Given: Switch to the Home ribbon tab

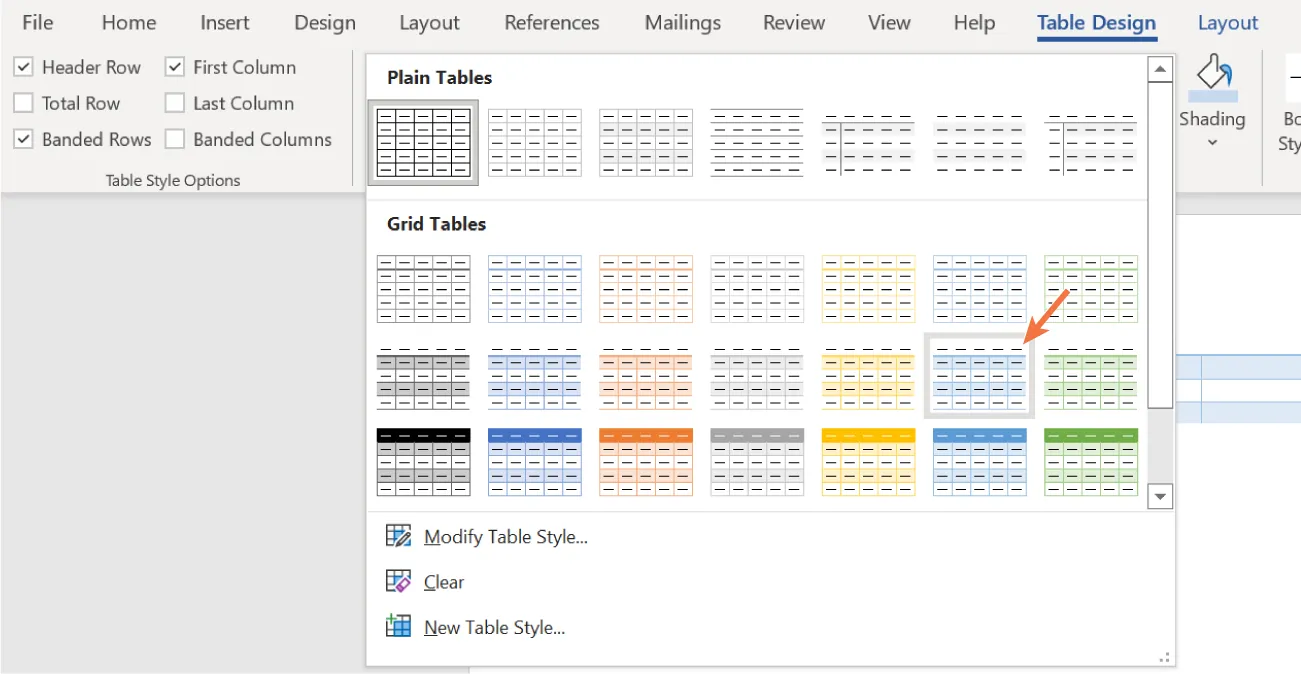Looking at the screenshot, I should [128, 22].
